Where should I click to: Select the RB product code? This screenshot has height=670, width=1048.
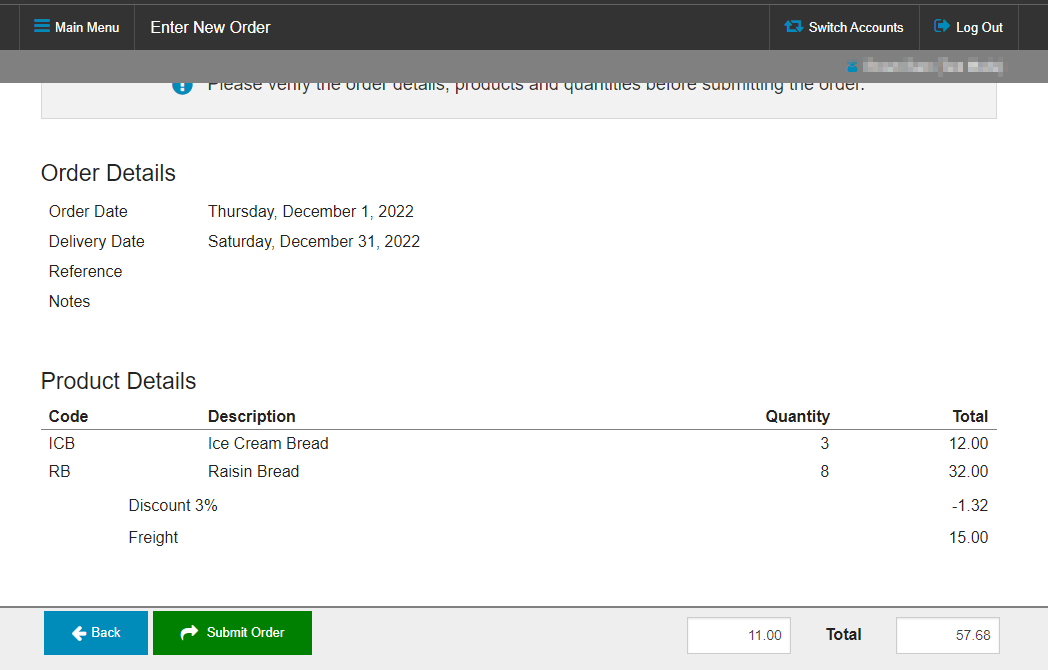coord(59,471)
